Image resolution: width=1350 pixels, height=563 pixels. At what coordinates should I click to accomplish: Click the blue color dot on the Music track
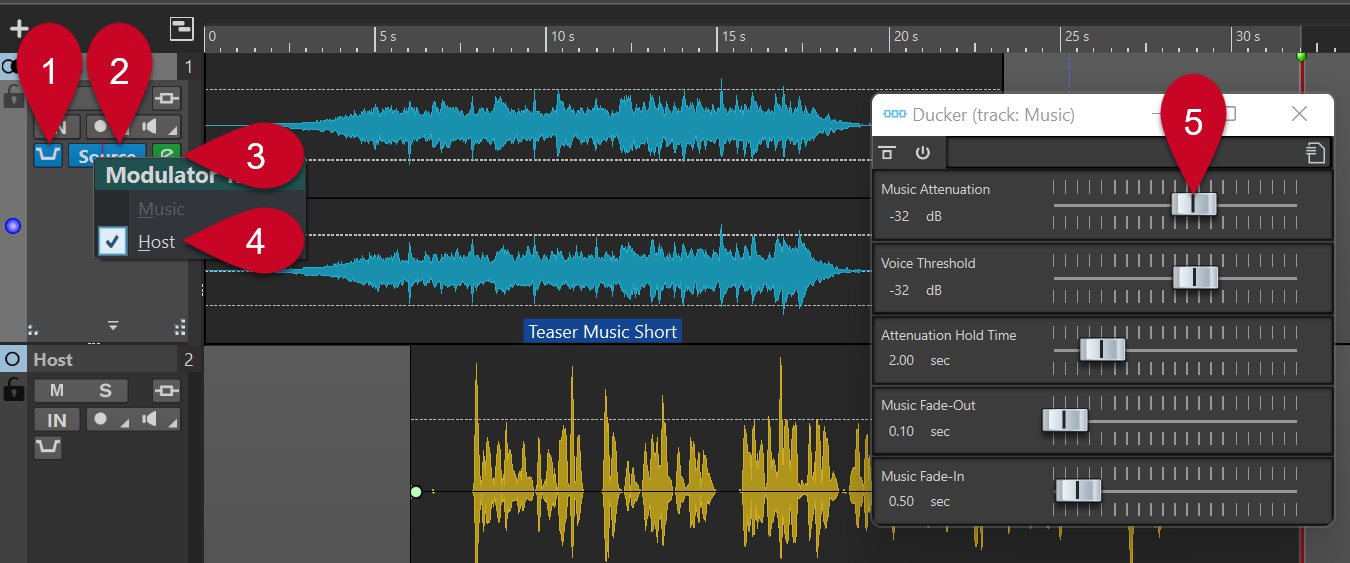pyautogui.click(x=13, y=226)
